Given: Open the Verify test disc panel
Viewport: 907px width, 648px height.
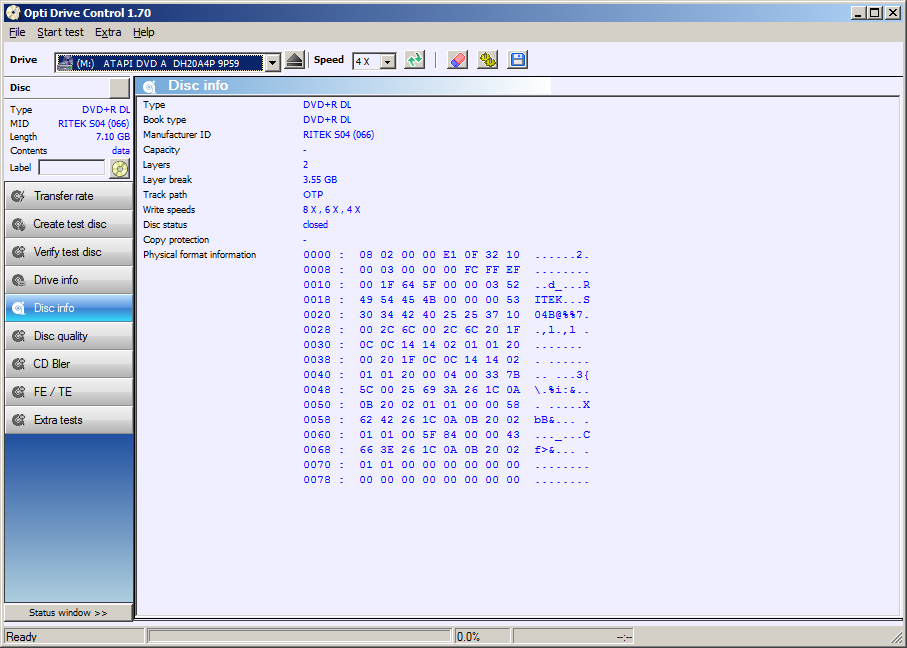Looking at the screenshot, I should coord(69,252).
